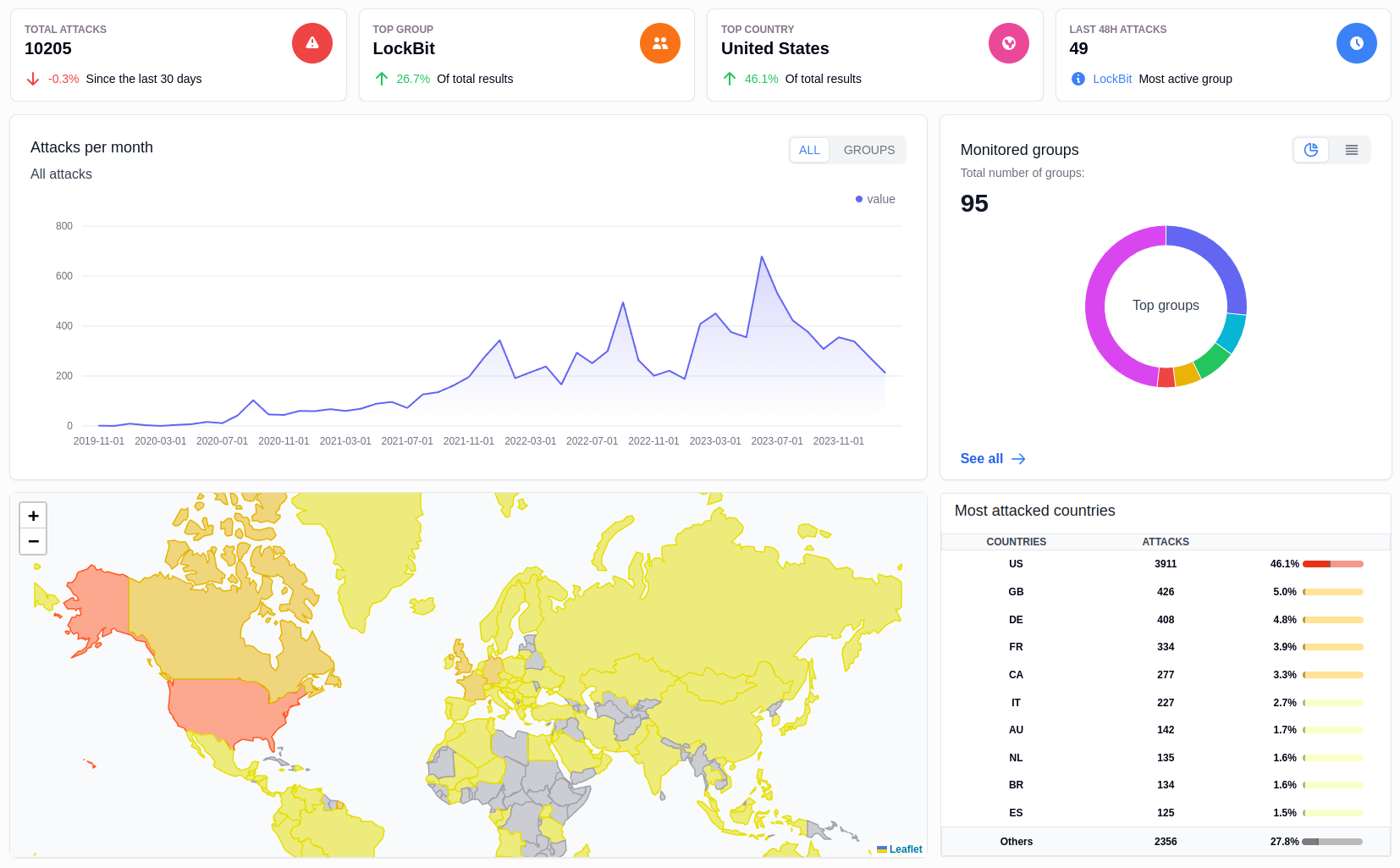
Task: Click the 2021-07-01 x-axis label
Action: tap(407, 441)
